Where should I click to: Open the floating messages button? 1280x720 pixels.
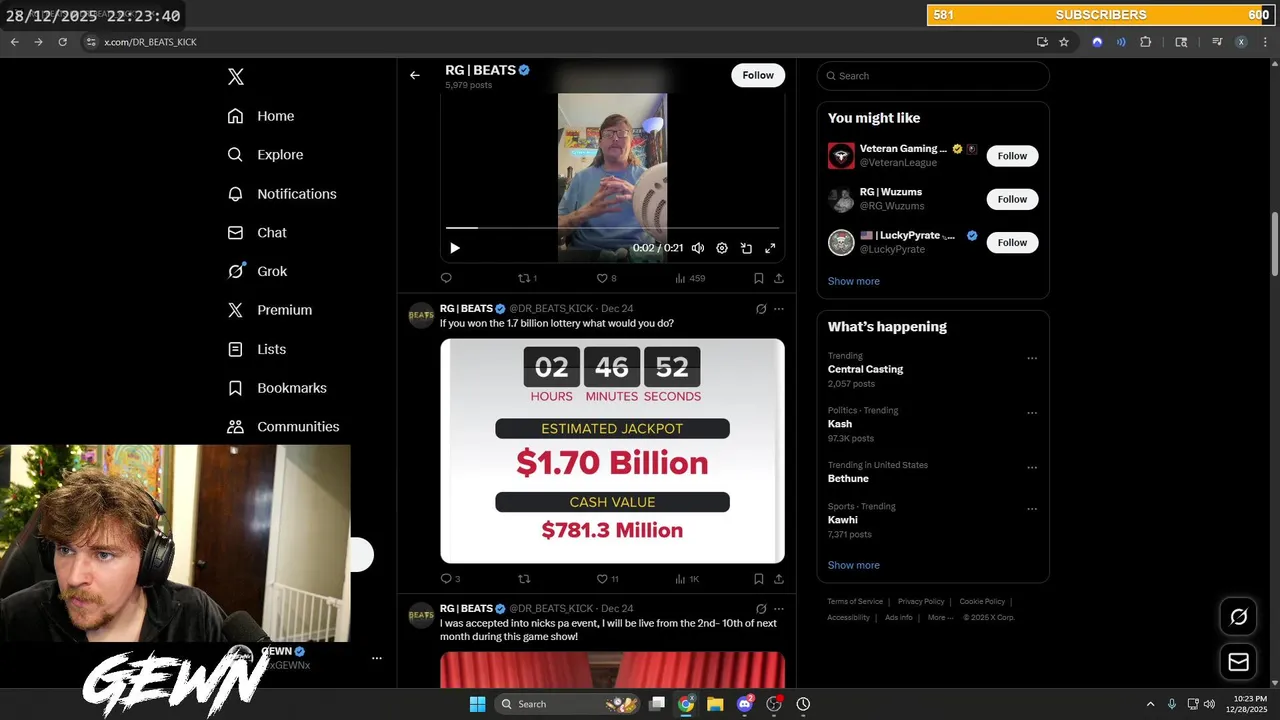(1238, 662)
